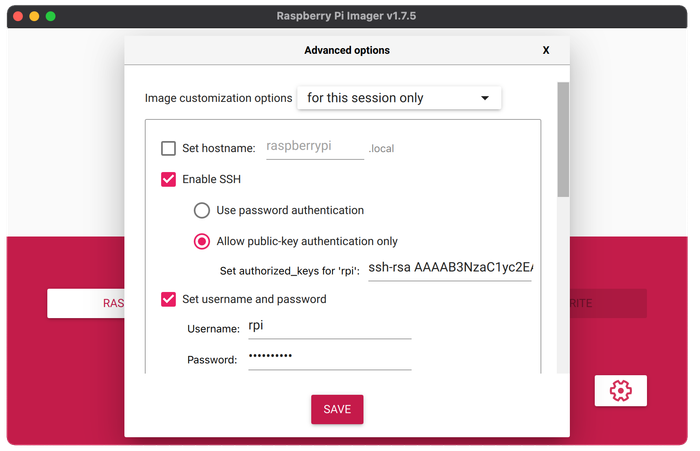700x451 pixels.
Task: Click the SAVE button
Action: pyautogui.click(x=337, y=409)
